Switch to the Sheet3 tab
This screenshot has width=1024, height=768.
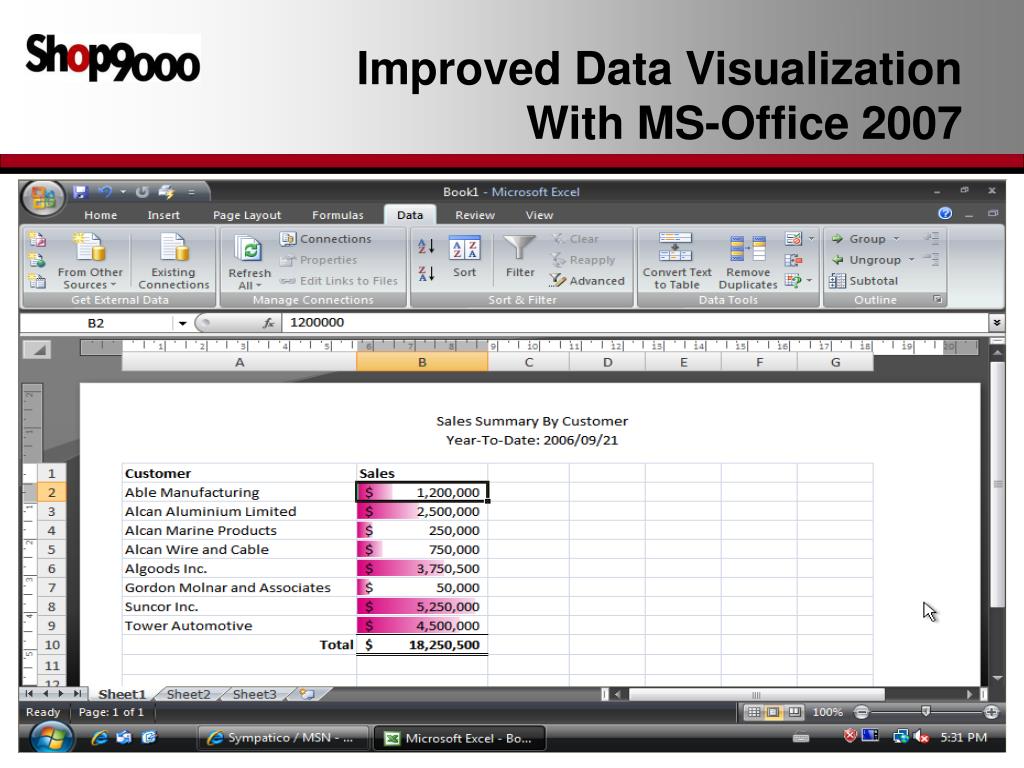click(x=255, y=694)
